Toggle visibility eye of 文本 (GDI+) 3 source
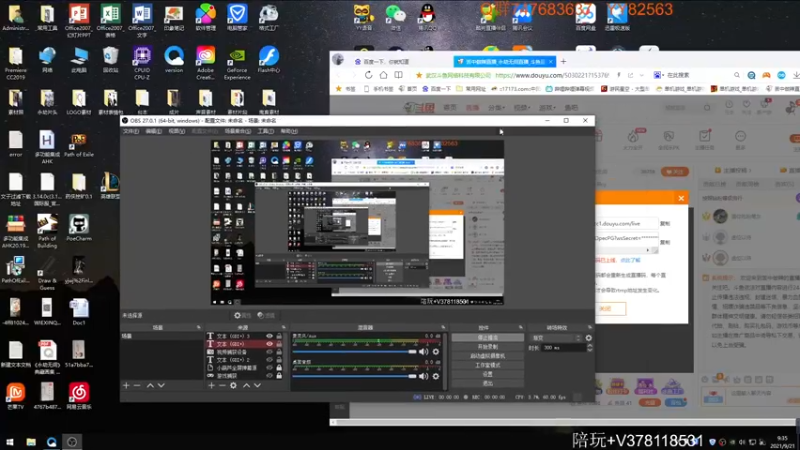This screenshot has height=450, width=800. 269,336
